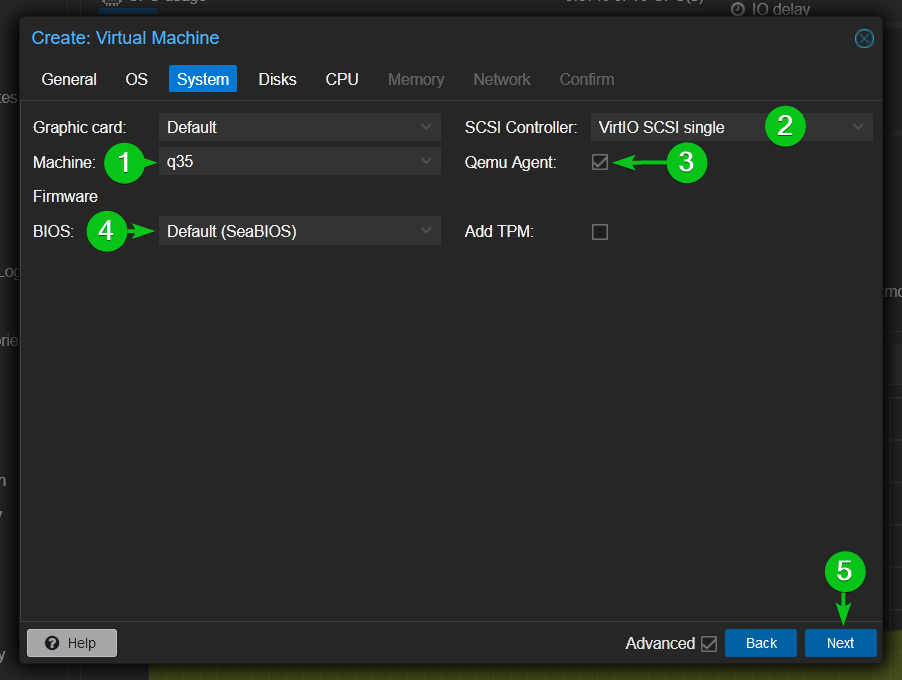Click the Back button
902x680 pixels.
coord(760,643)
